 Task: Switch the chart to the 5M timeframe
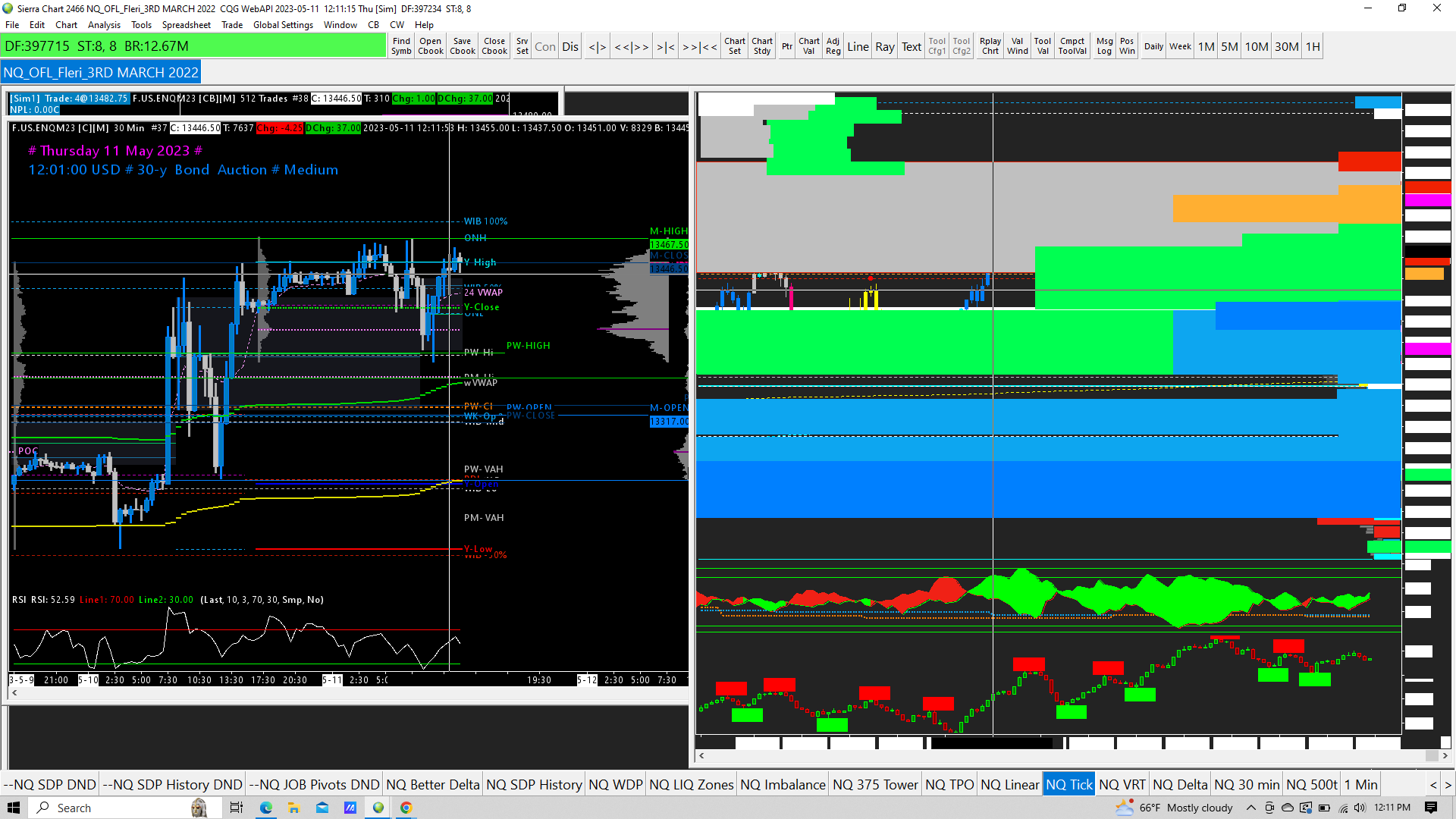(1229, 46)
